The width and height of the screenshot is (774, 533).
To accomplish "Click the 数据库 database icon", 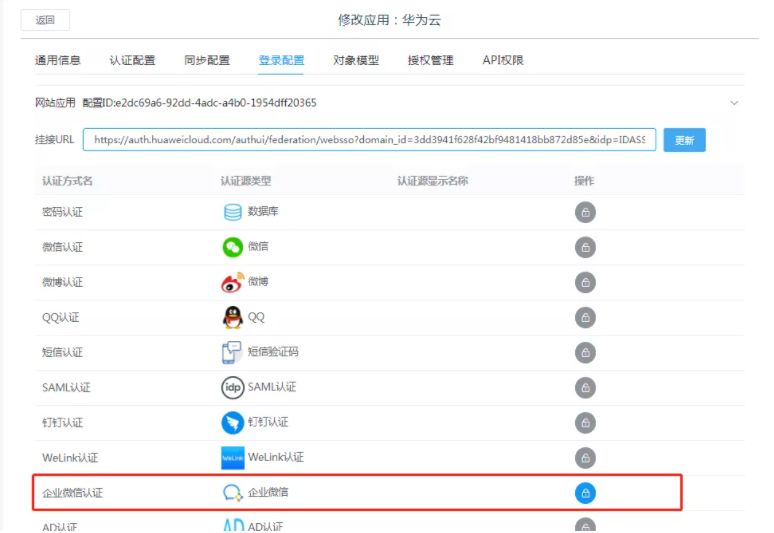I will click(x=232, y=212).
